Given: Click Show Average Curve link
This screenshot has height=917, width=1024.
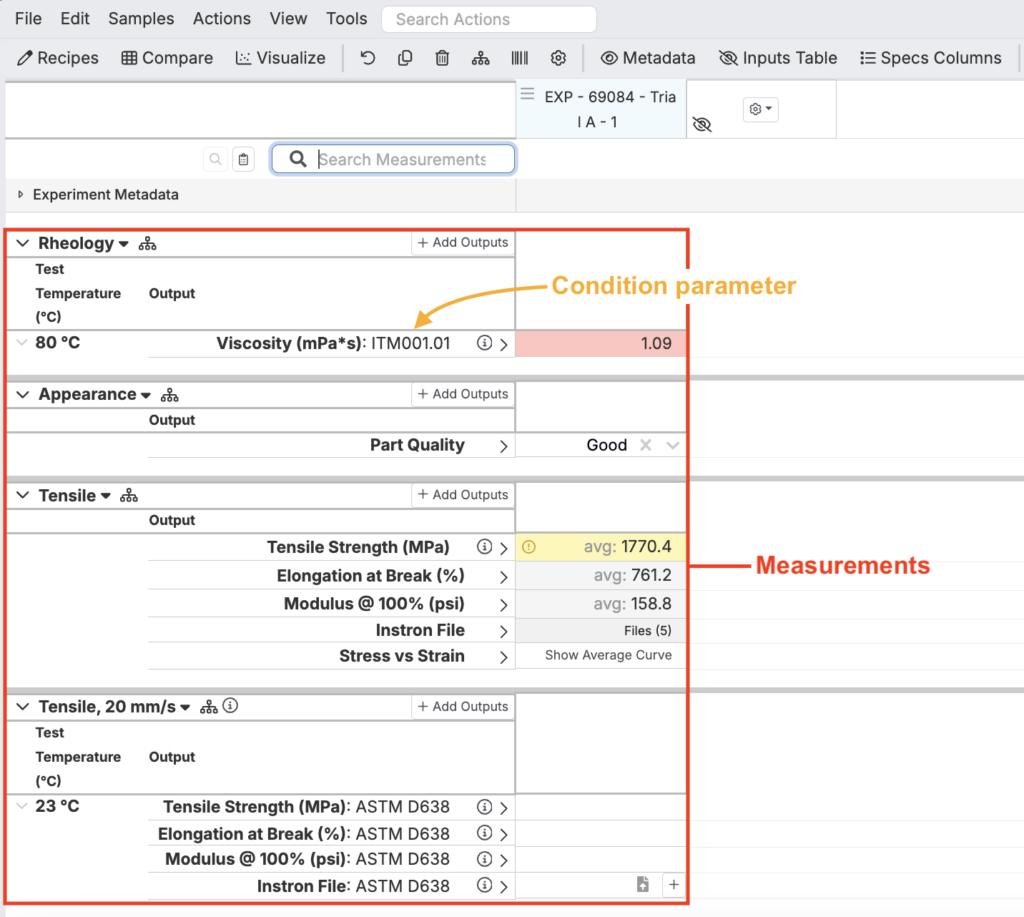Looking at the screenshot, I should pyautogui.click(x=608, y=655).
